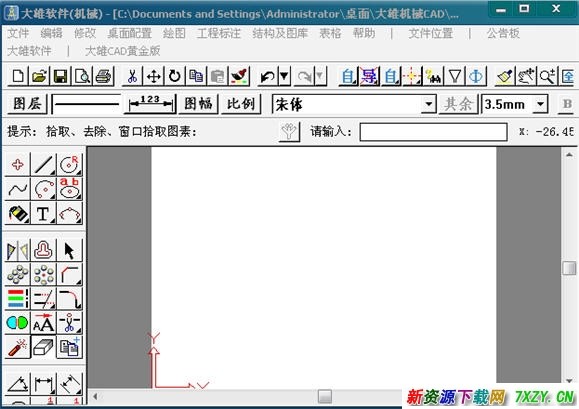
Task: Click the Copy icon in toolbar
Action: coord(196,76)
